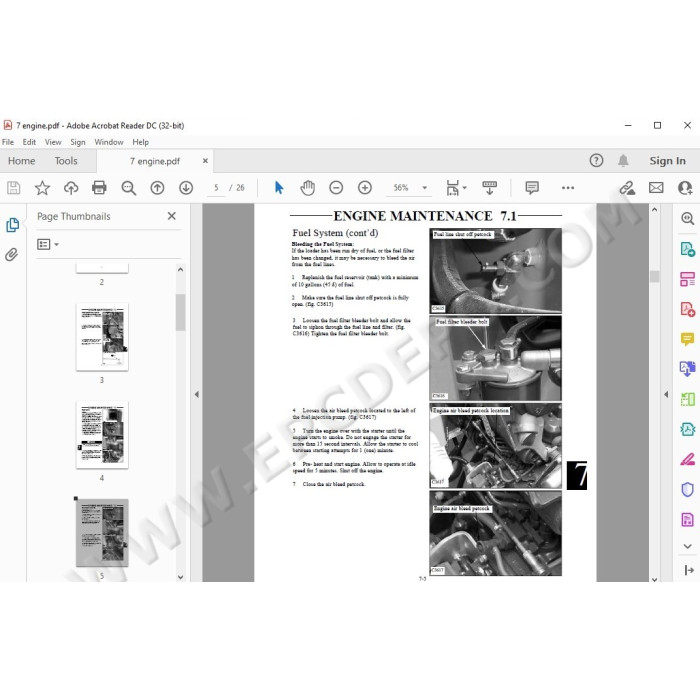
Task: Click the document scroll up arrow
Action: (x=654, y=209)
